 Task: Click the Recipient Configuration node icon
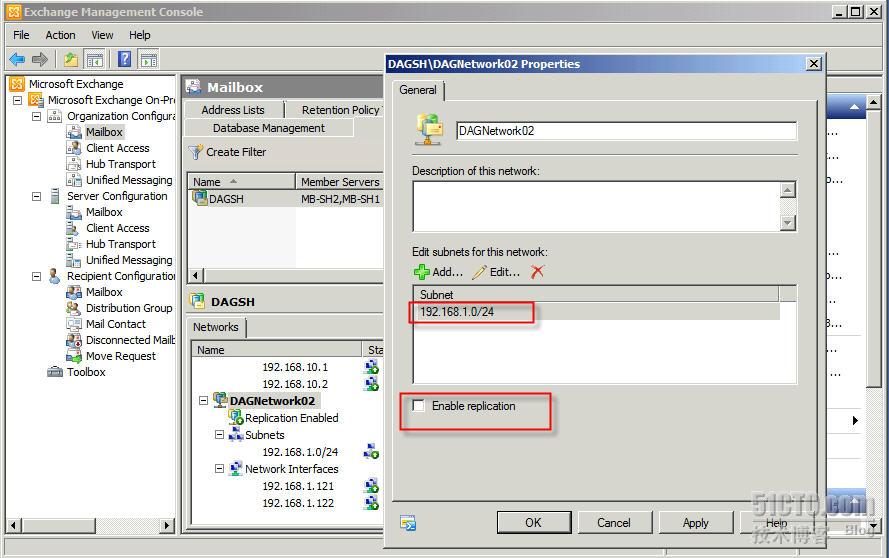click(54, 276)
